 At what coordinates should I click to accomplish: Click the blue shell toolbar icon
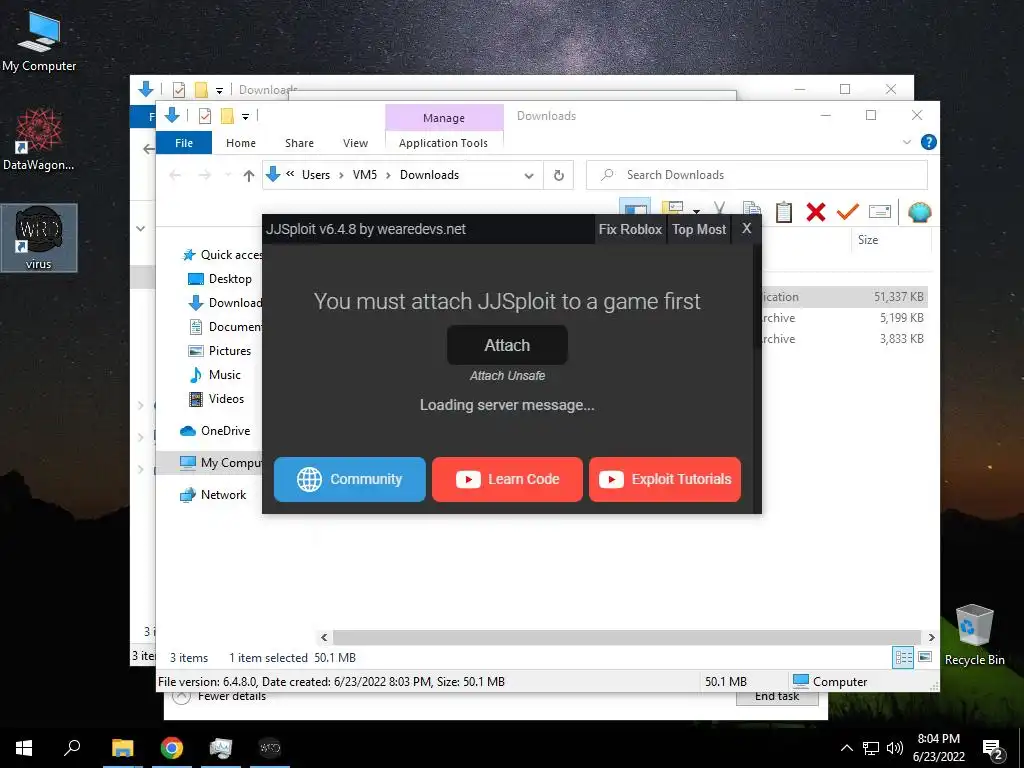click(920, 212)
